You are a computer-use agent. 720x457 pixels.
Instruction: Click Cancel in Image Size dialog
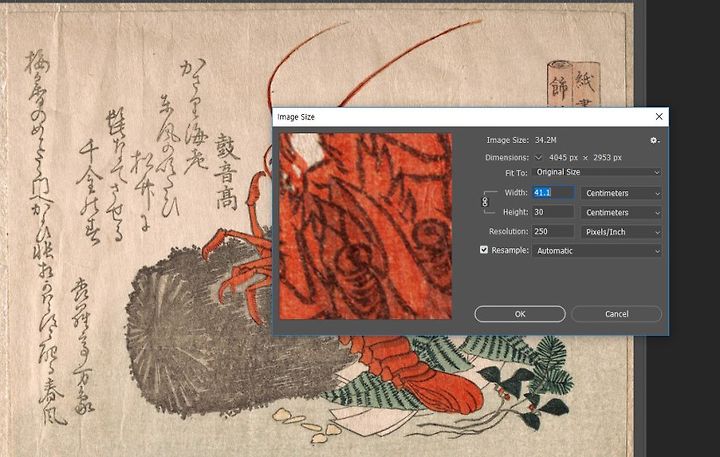[616, 314]
